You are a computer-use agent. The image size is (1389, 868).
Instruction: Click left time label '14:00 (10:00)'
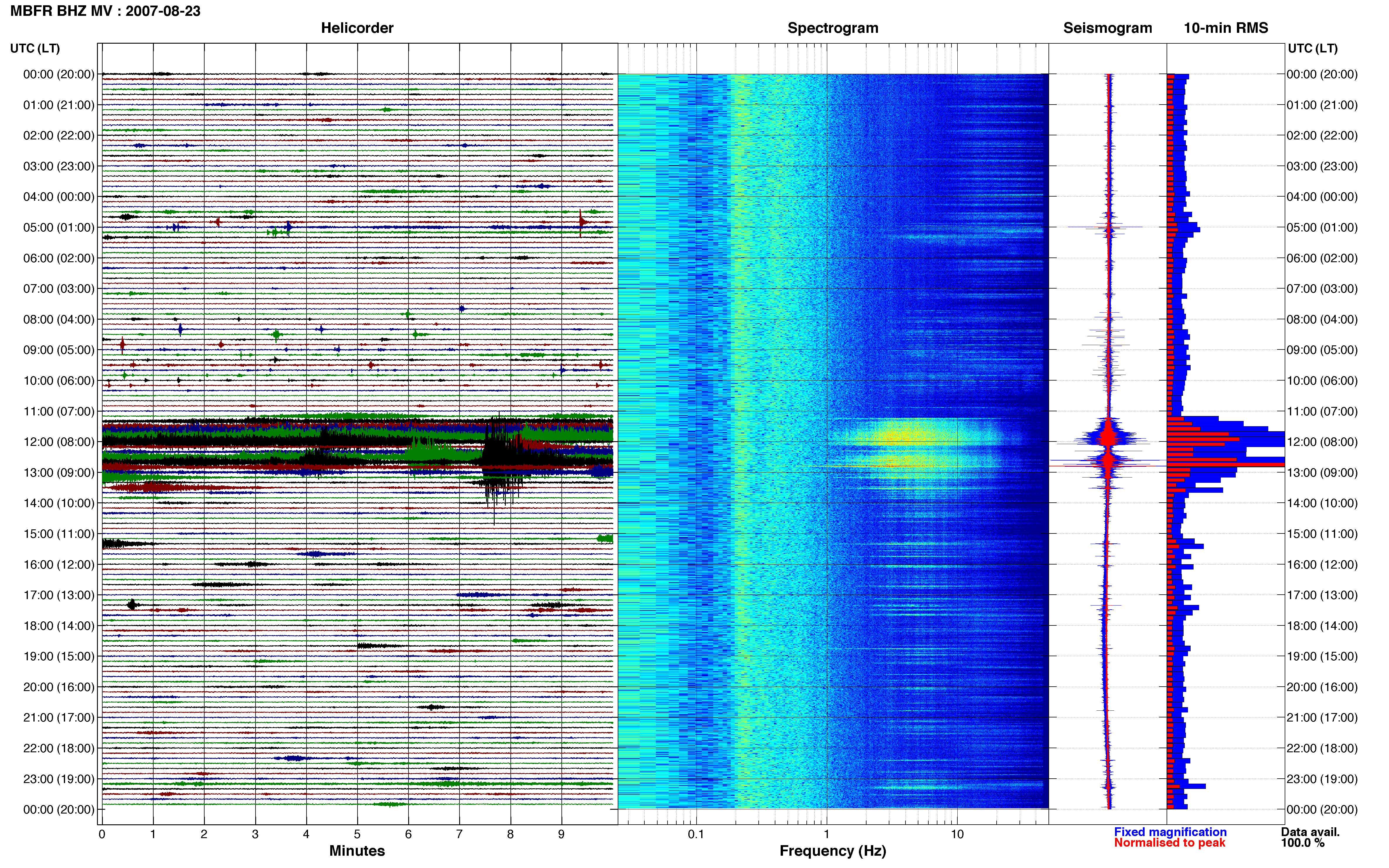(59, 503)
